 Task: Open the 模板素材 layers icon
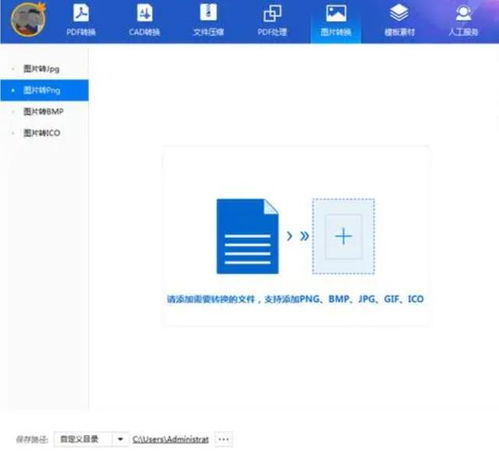(399, 13)
